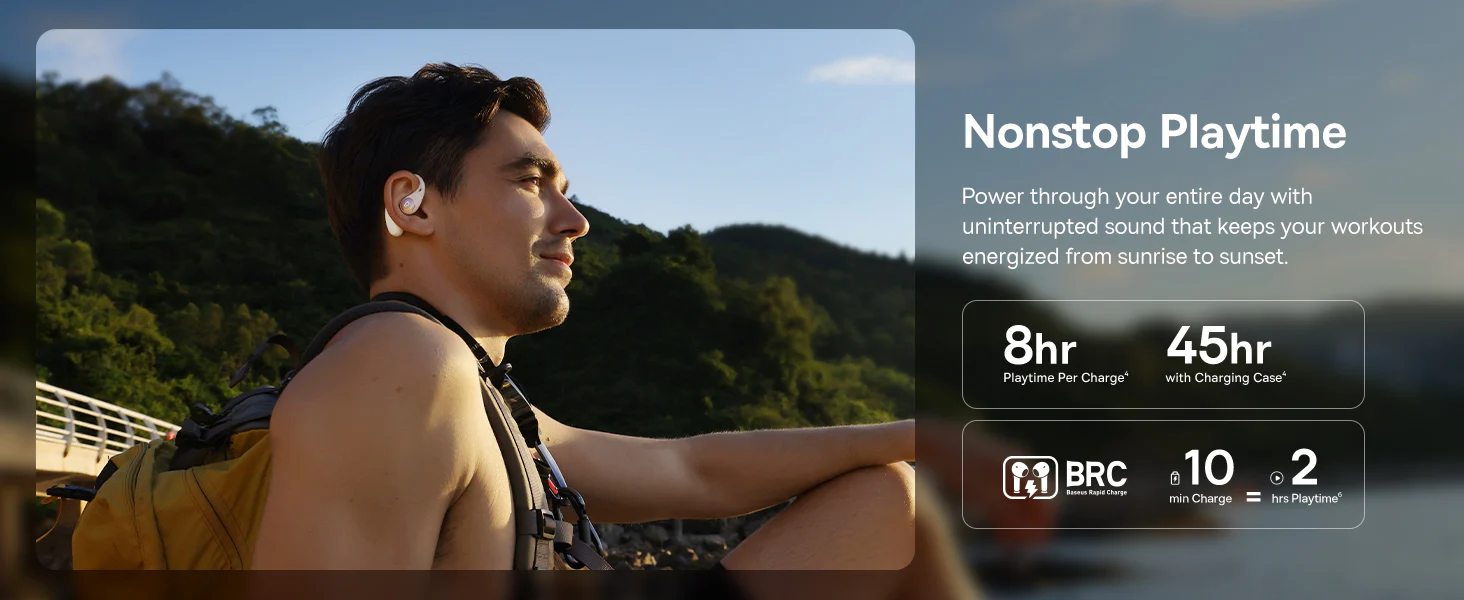Click the "min Charge" label
The height and width of the screenshot is (600, 1464).
click(x=1200, y=498)
